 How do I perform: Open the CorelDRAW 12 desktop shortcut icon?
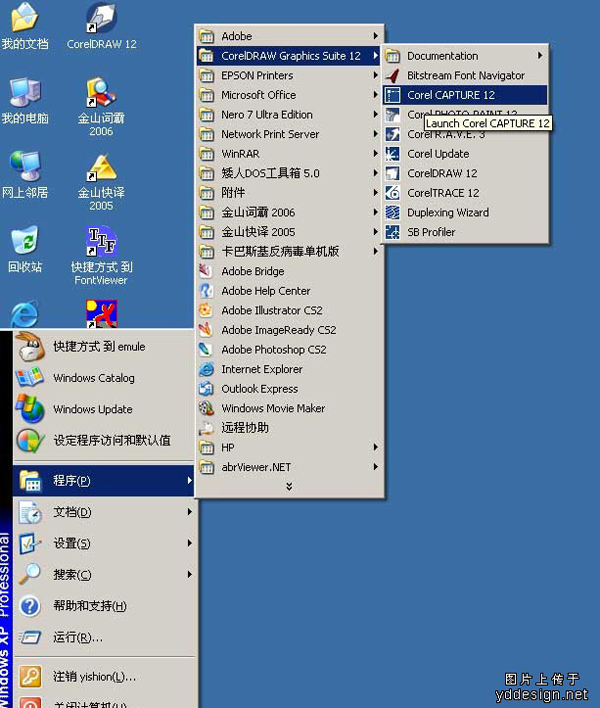point(102,18)
